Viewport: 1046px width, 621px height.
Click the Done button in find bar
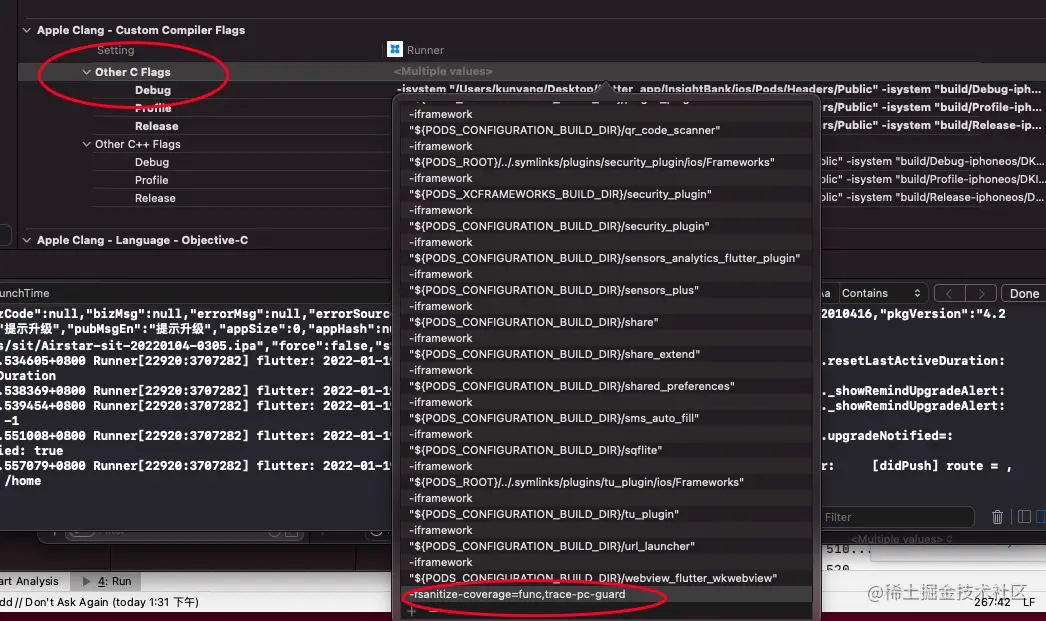(x=1023, y=293)
